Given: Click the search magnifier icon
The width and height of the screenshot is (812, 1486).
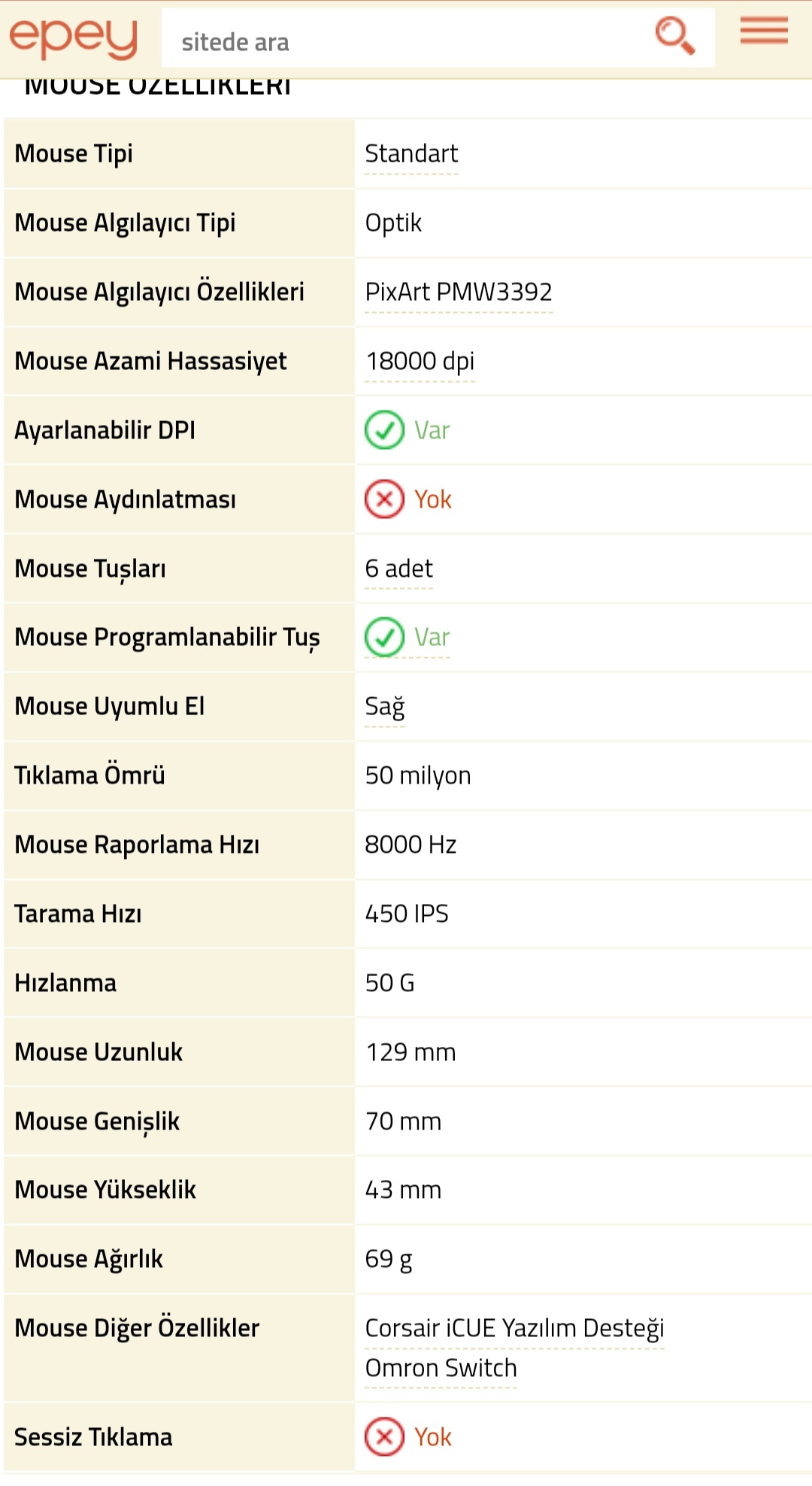Looking at the screenshot, I should (674, 36).
